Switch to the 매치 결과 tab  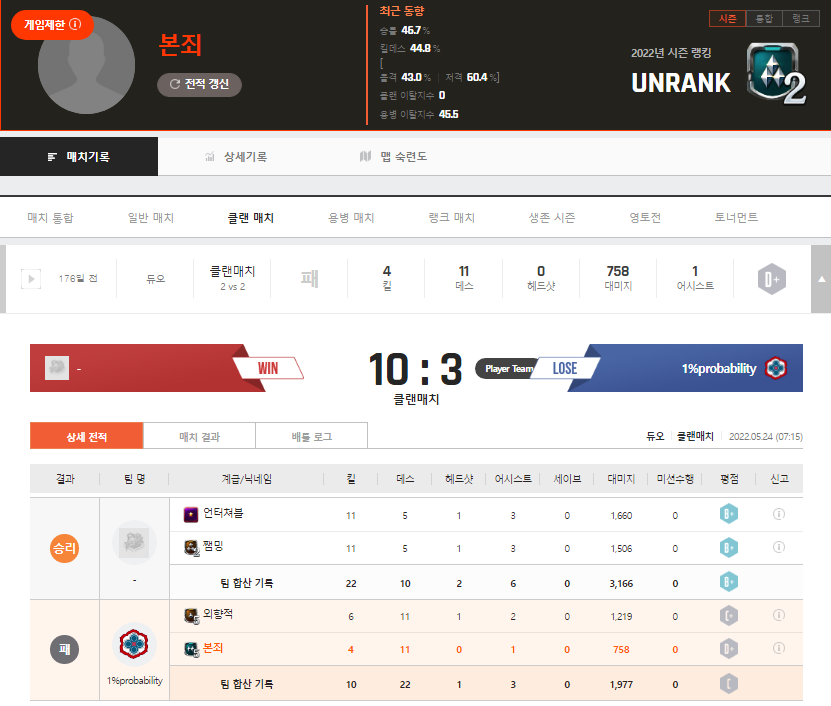click(x=199, y=436)
